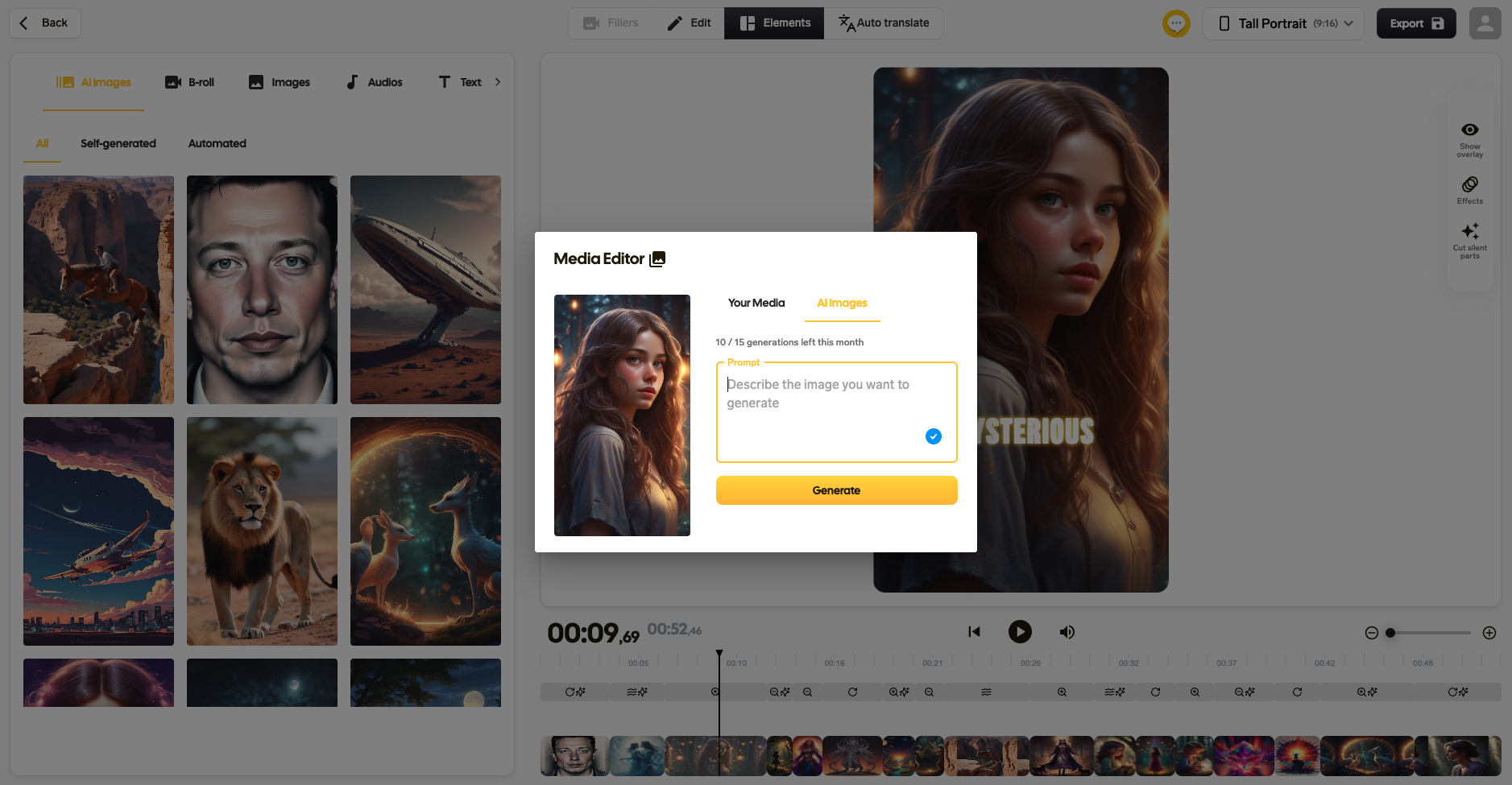Screen dimensions: 1512x785
Task: Open the B-roll tab
Action: [x=190, y=82]
